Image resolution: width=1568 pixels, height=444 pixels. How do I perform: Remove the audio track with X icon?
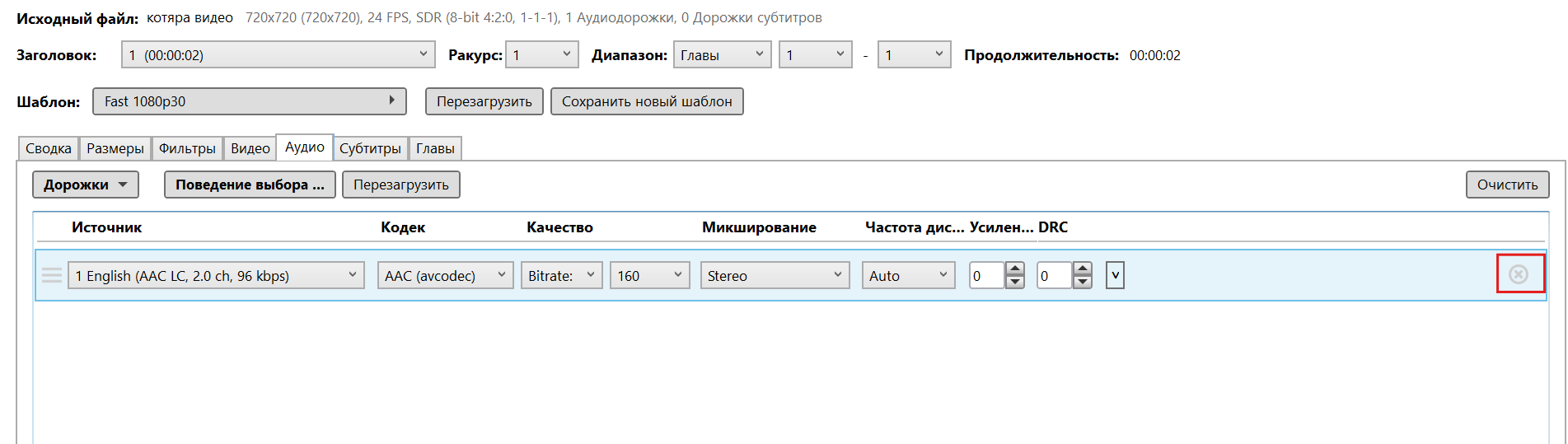pos(1519,274)
